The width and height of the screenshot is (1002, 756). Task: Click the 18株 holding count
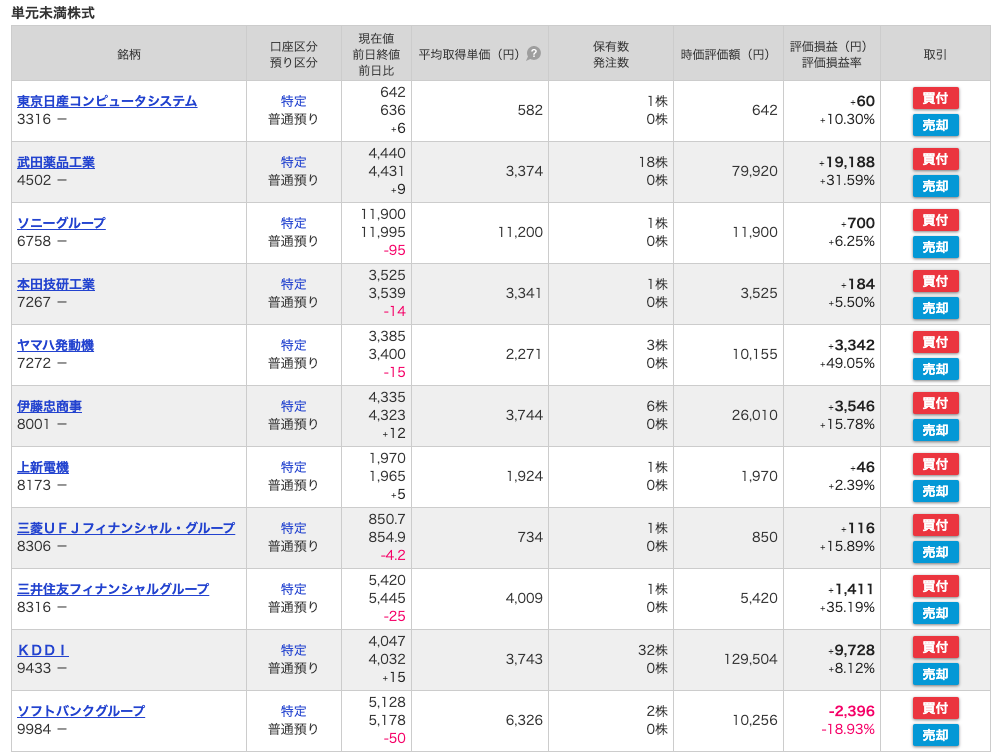pyautogui.click(x=652, y=162)
